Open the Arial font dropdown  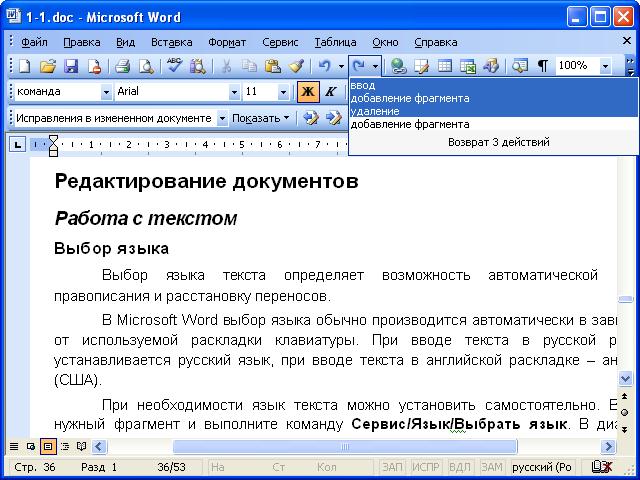(234, 92)
